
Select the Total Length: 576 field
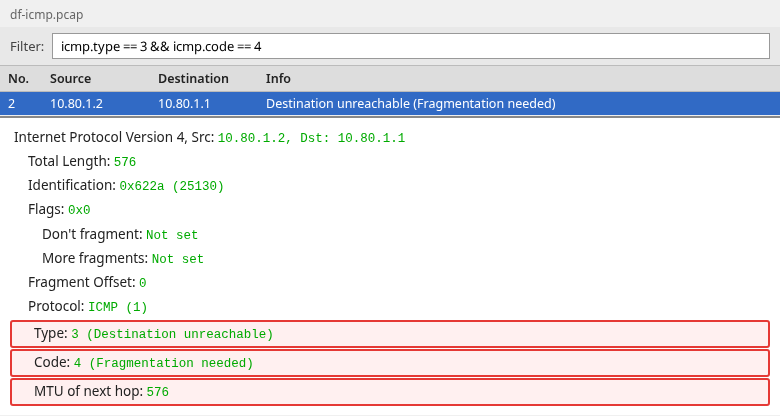(x=82, y=161)
